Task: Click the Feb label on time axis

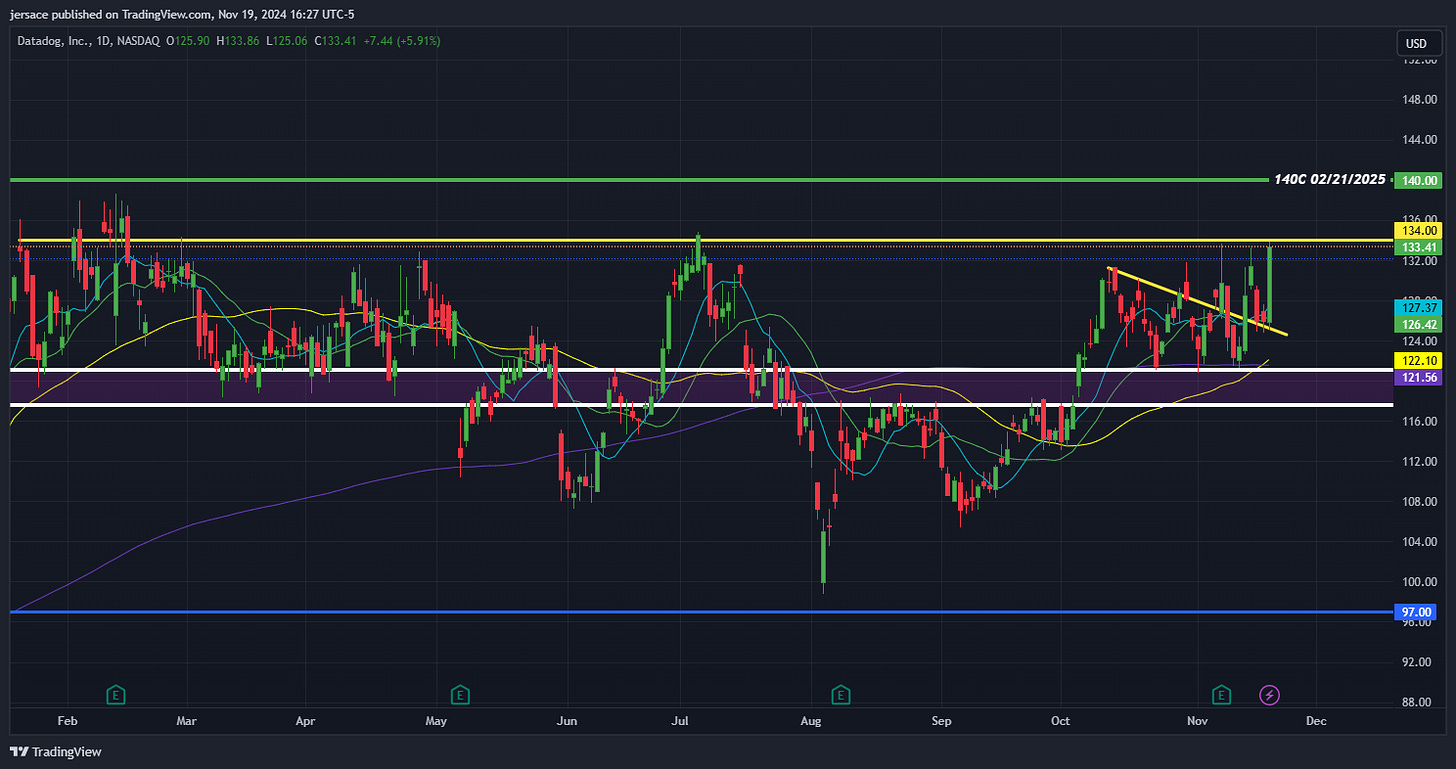Action: point(67,720)
